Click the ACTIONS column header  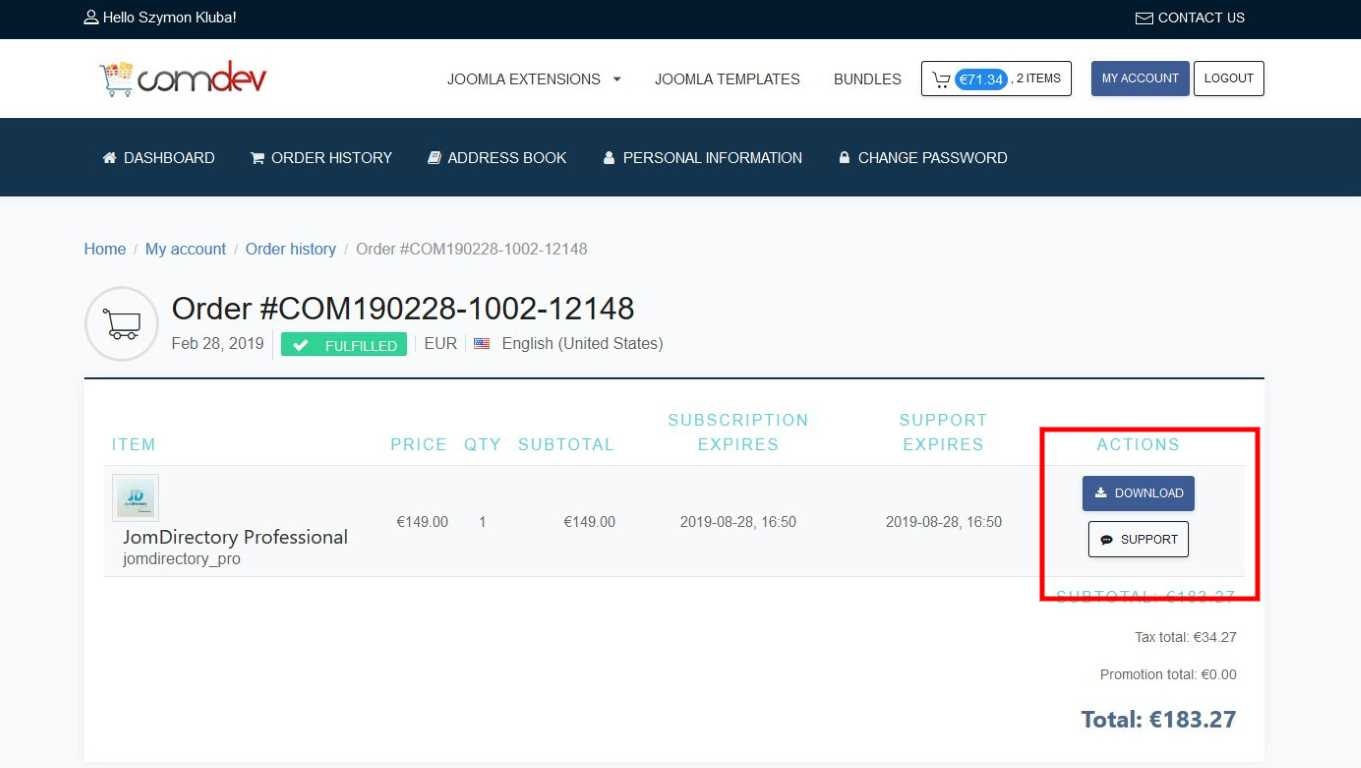[x=1138, y=445]
